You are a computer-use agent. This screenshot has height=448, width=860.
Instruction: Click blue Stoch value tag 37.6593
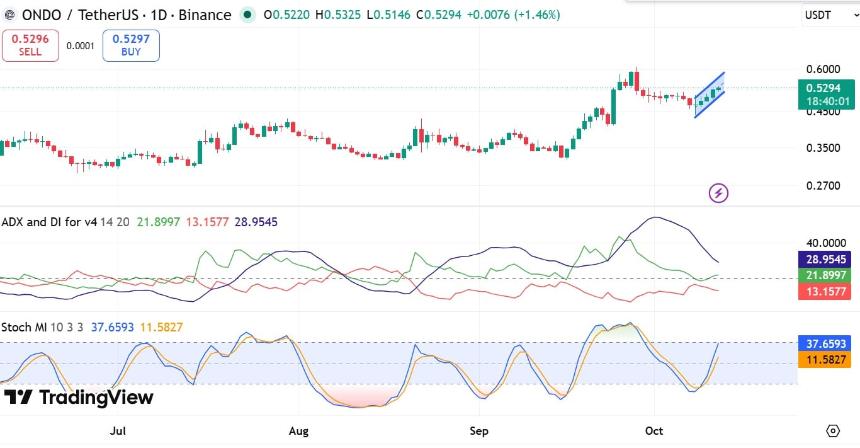825,344
